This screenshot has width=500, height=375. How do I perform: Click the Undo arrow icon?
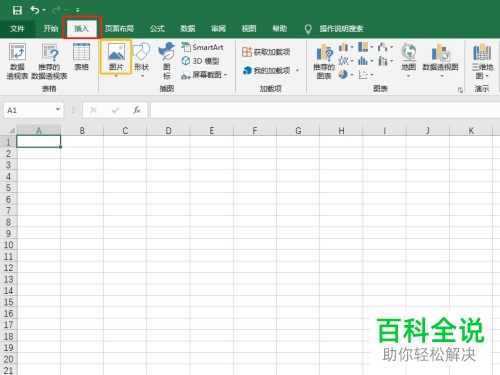point(35,10)
